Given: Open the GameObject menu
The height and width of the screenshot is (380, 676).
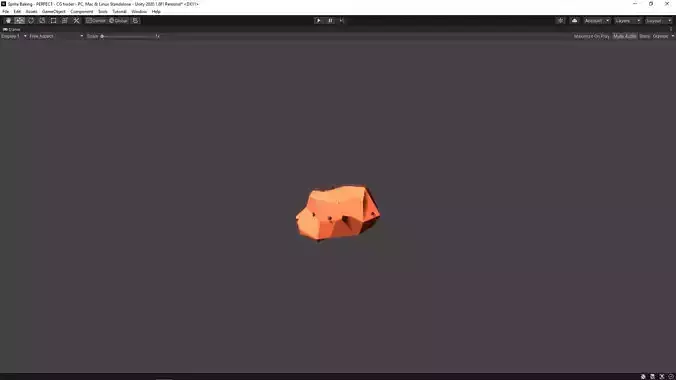Looking at the screenshot, I should 54,12.
